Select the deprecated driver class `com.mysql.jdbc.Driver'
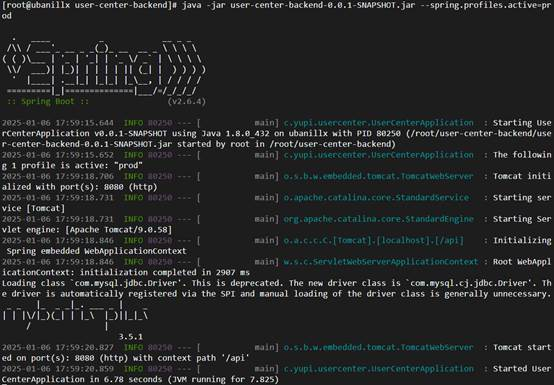554x385 pixels. [x=126, y=283]
